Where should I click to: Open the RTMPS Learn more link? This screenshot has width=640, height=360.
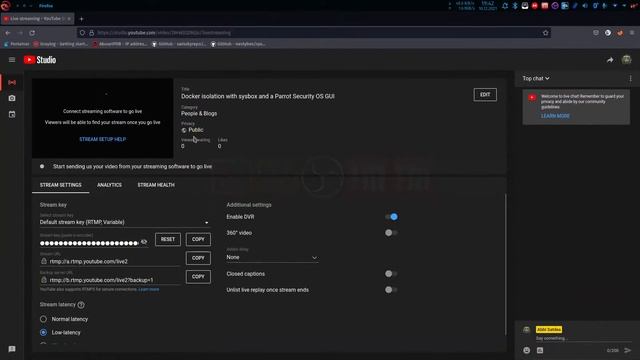point(149,289)
